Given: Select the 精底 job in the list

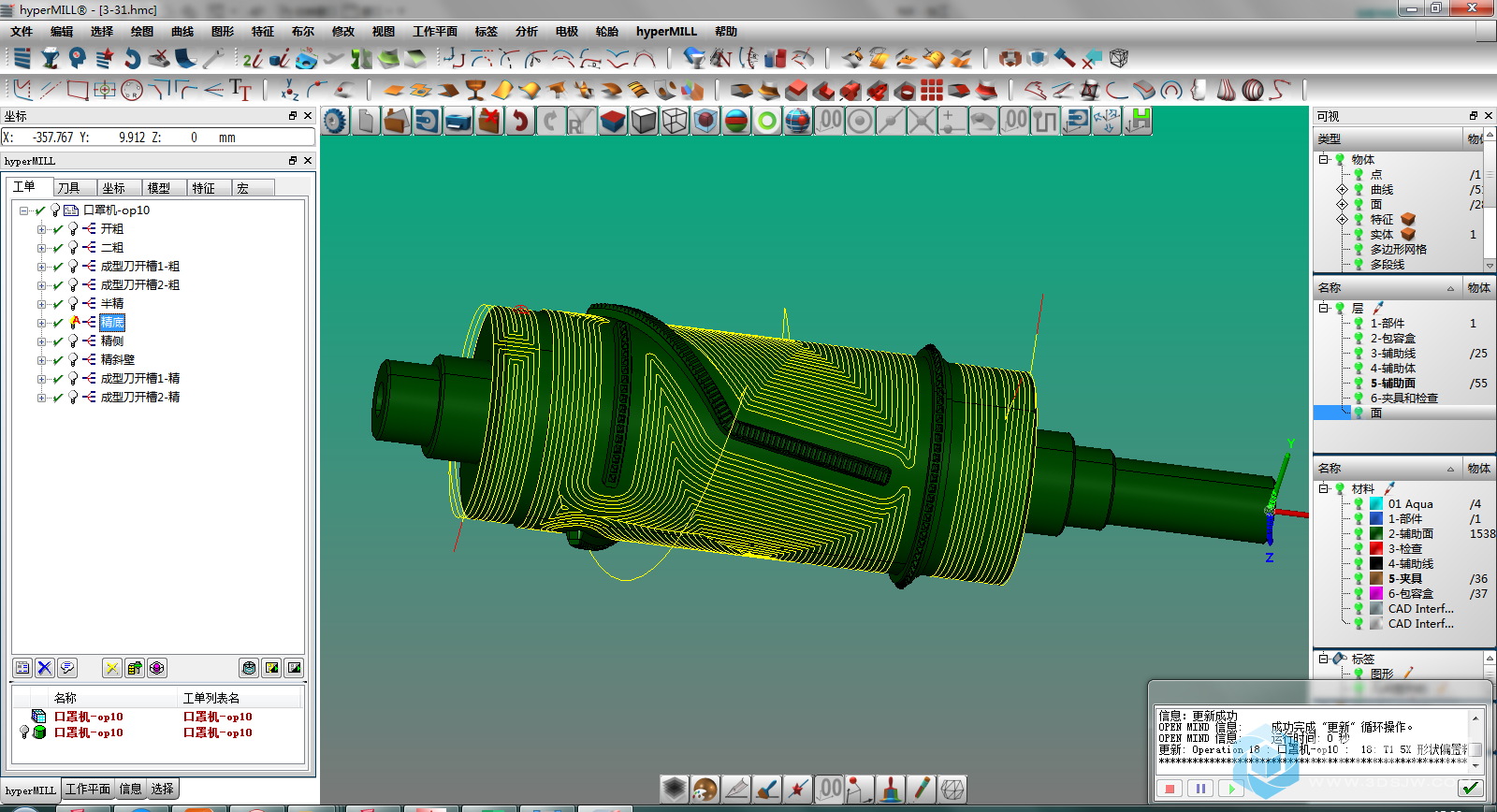Looking at the screenshot, I should [x=112, y=323].
